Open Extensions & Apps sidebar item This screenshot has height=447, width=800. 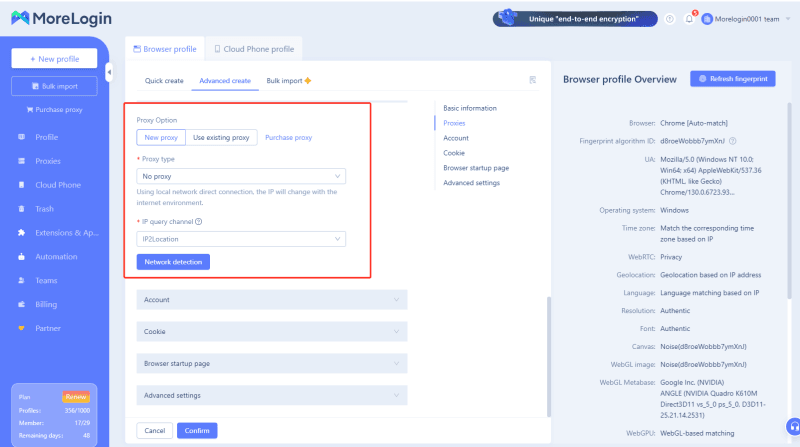click(66, 233)
